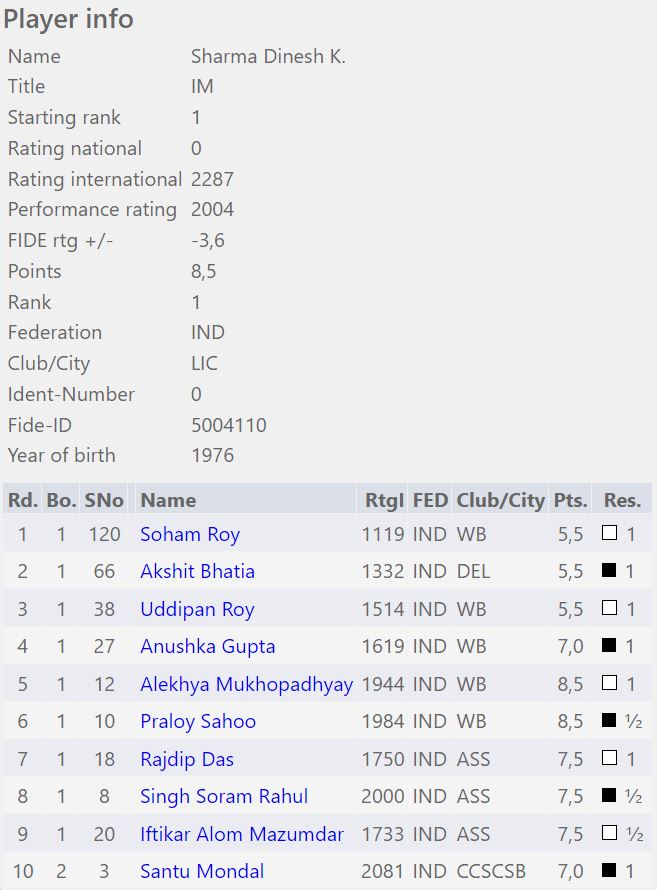Click the black piece icon in round 10
This screenshot has height=890, width=657.
(x=609, y=871)
